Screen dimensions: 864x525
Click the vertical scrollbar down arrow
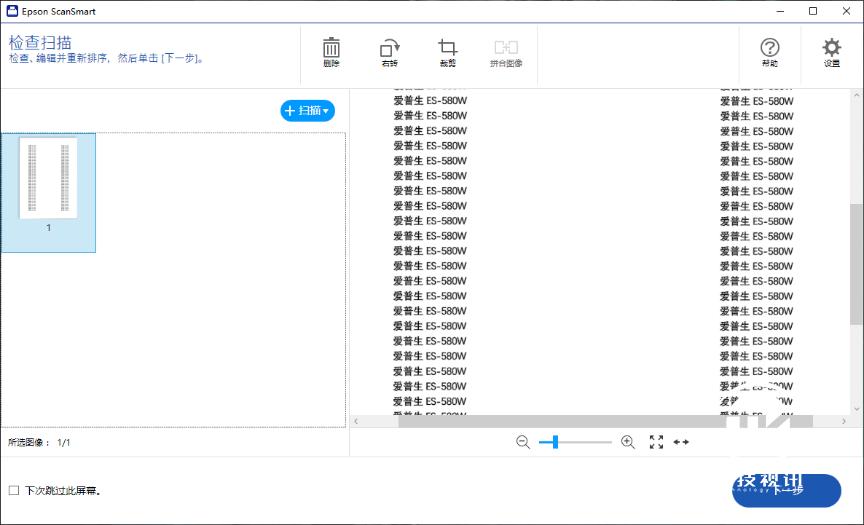pyautogui.click(x=856, y=409)
